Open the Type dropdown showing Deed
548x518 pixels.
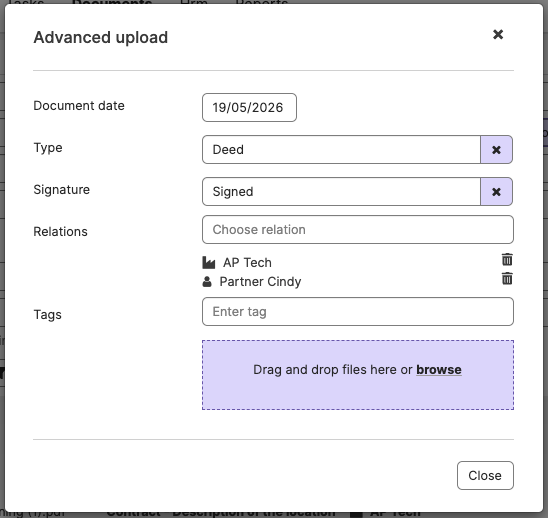(x=341, y=150)
